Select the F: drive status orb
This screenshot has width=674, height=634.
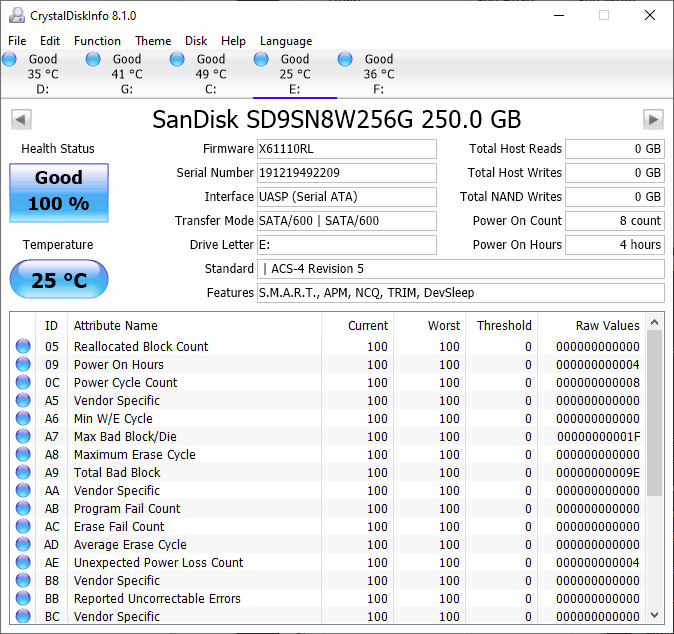(345, 59)
